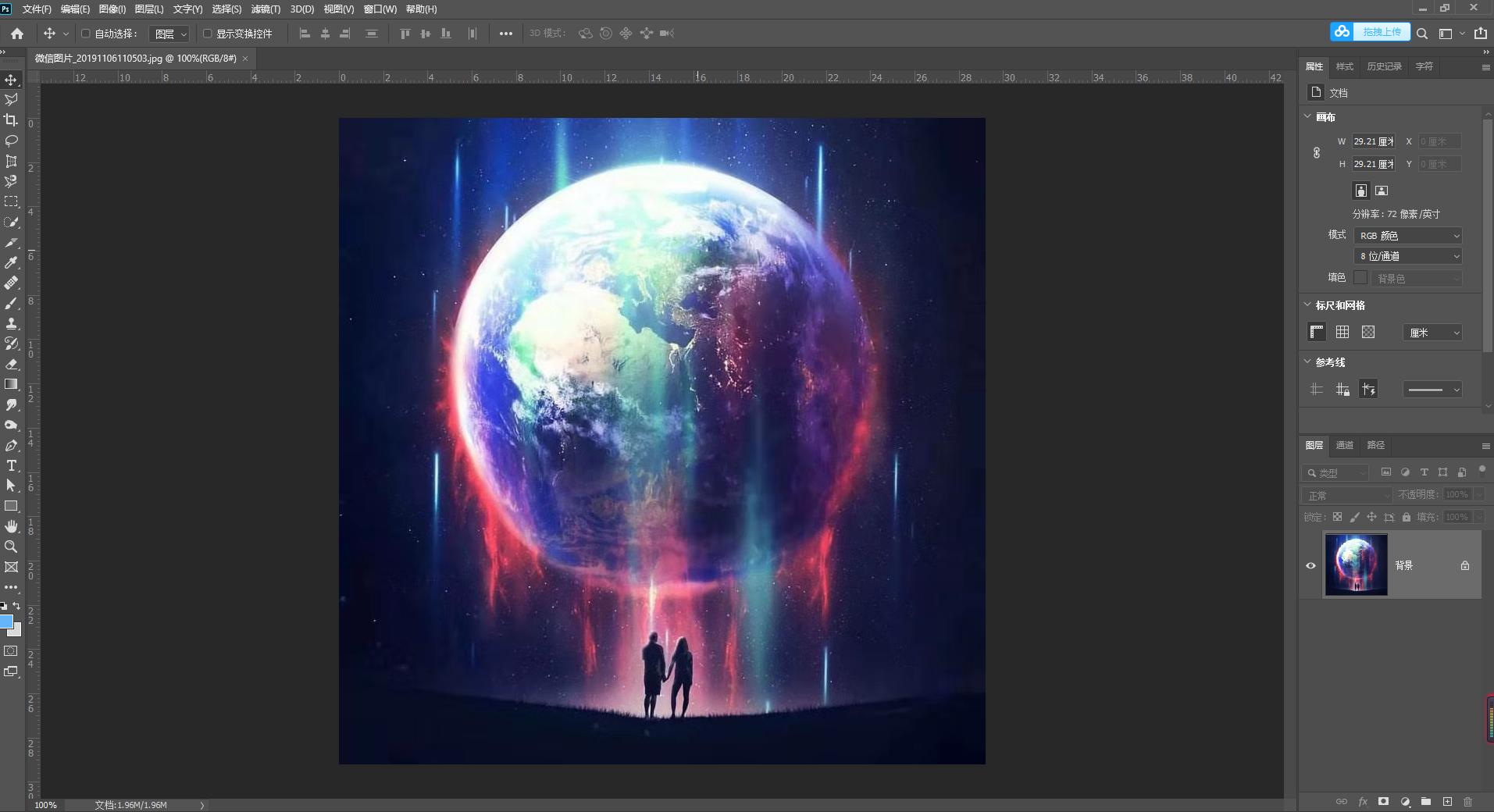Select the Move tool

(11, 80)
